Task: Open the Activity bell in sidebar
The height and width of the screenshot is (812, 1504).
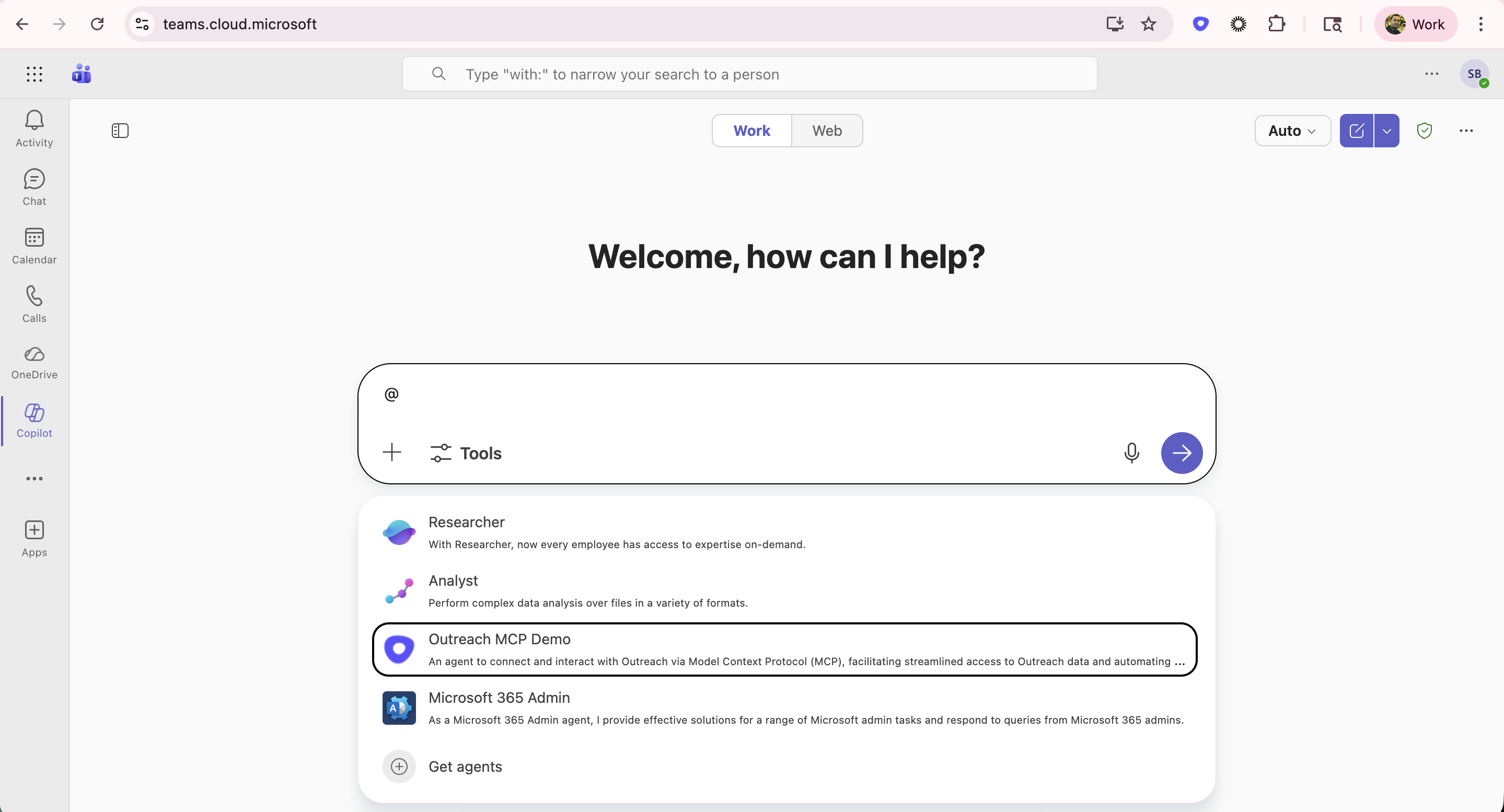Action: (x=34, y=129)
